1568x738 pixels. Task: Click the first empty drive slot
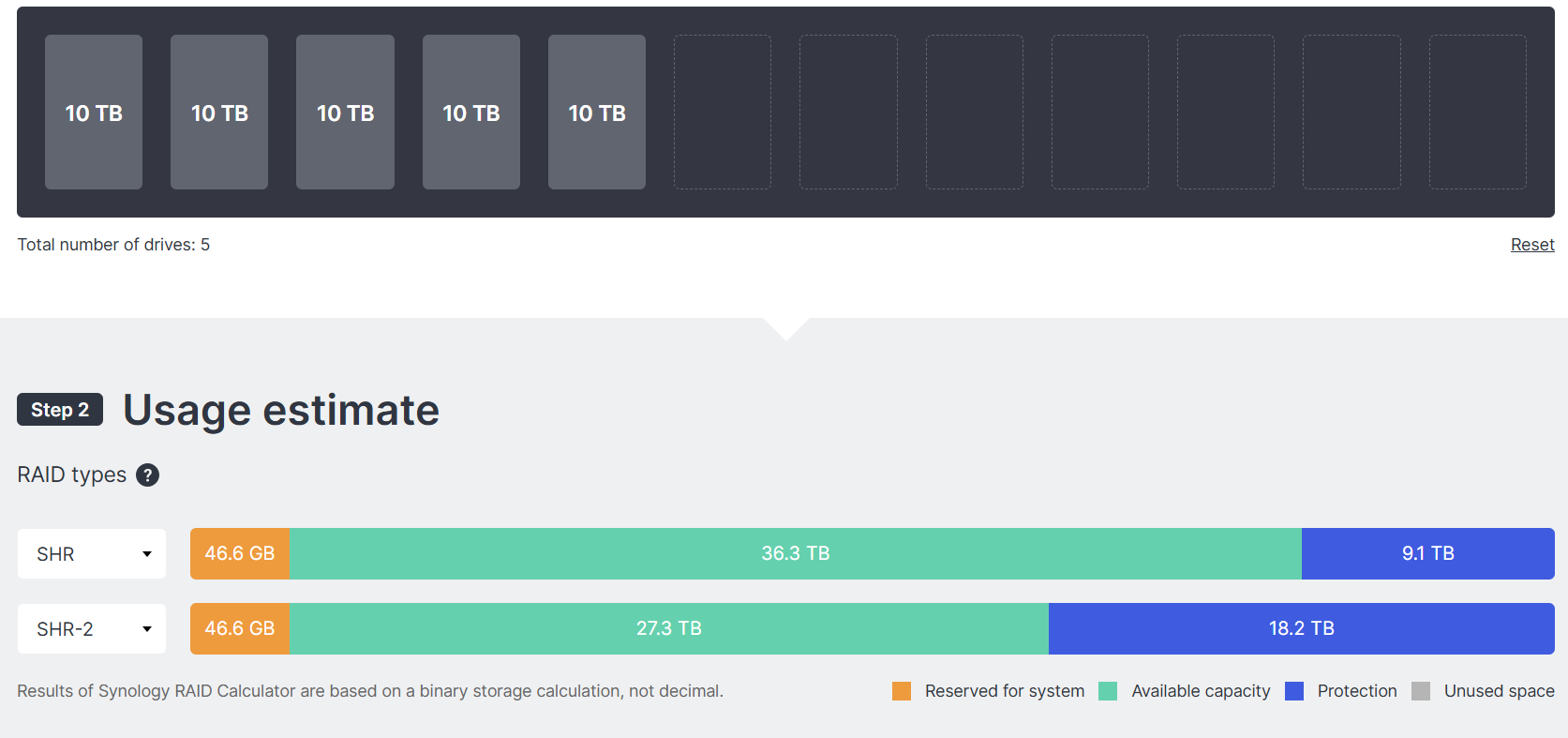point(723,113)
